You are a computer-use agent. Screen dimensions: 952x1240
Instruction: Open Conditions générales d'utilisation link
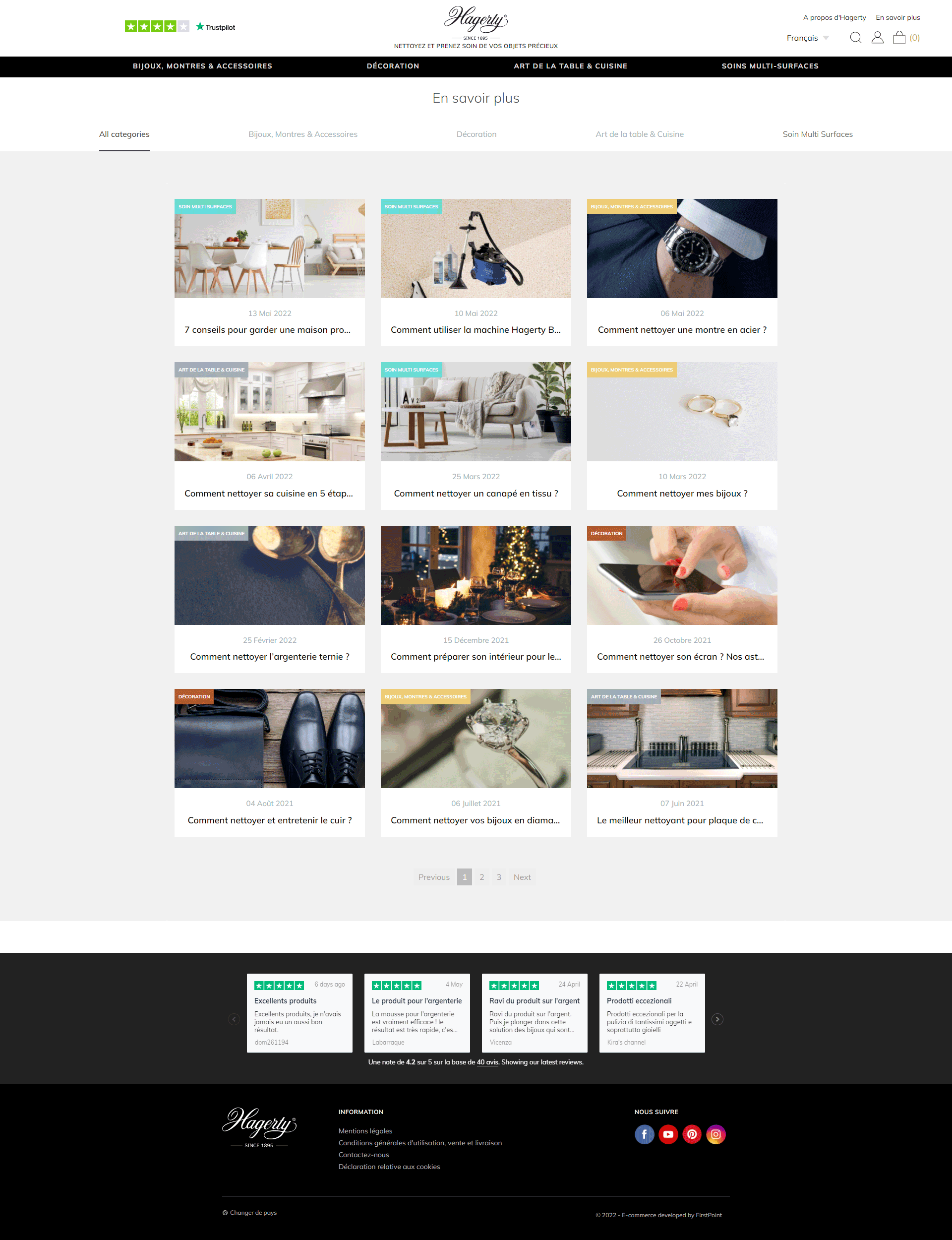(420, 1142)
